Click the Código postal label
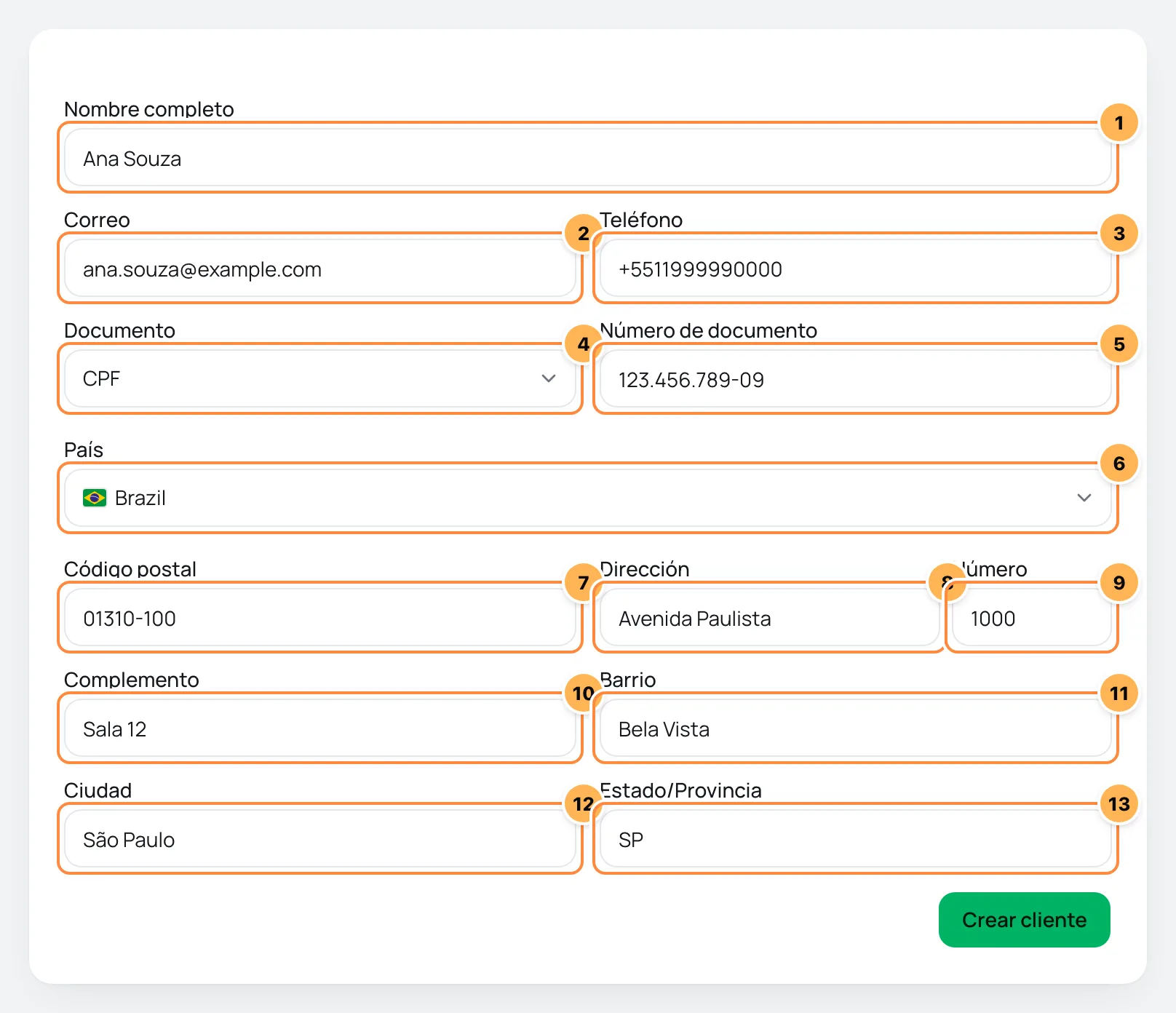Image resolution: width=1176 pixels, height=1013 pixels. 130,569
